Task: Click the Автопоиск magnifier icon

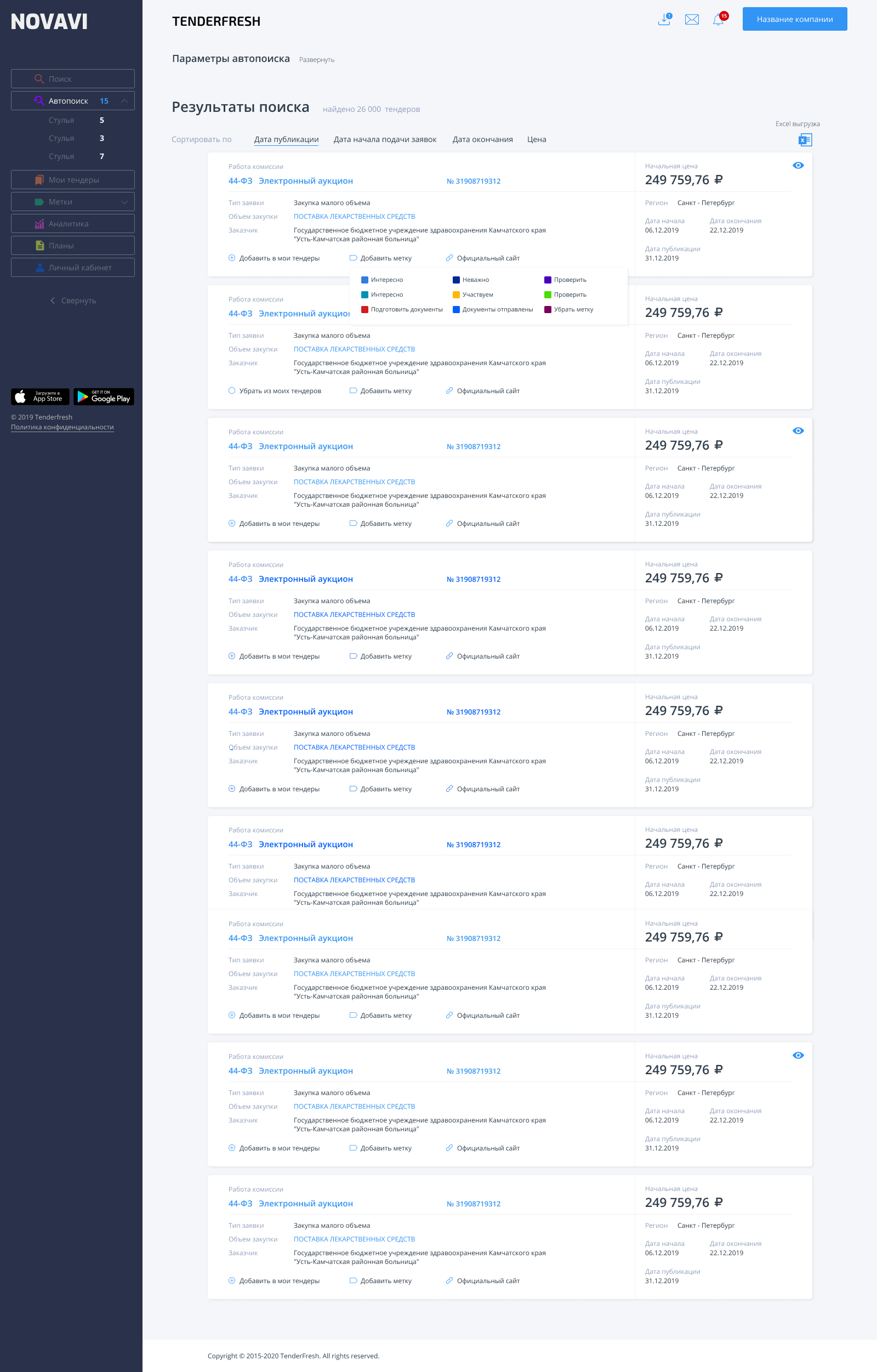Action: point(39,100)
